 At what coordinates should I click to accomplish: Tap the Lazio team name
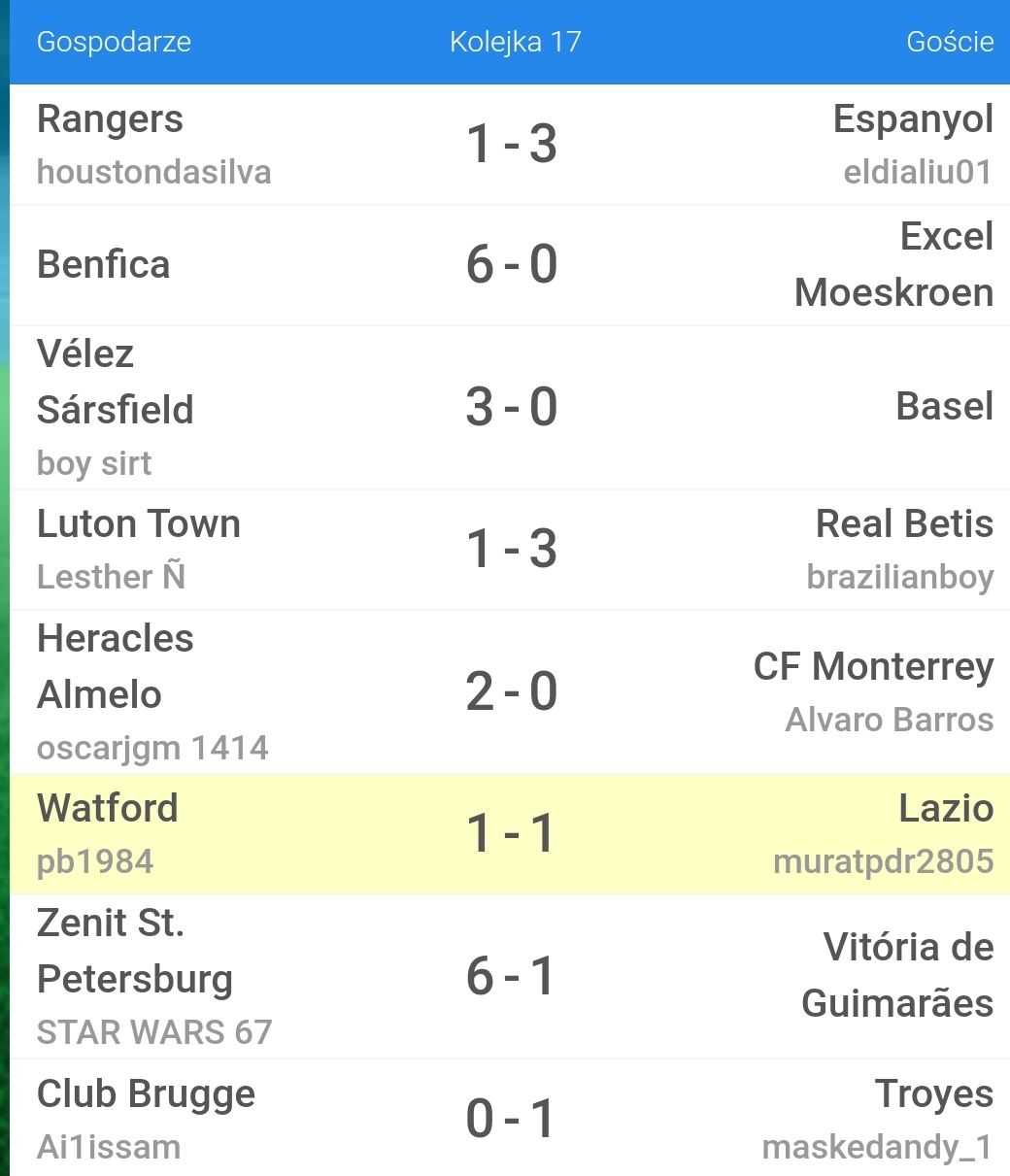point(946,808)
